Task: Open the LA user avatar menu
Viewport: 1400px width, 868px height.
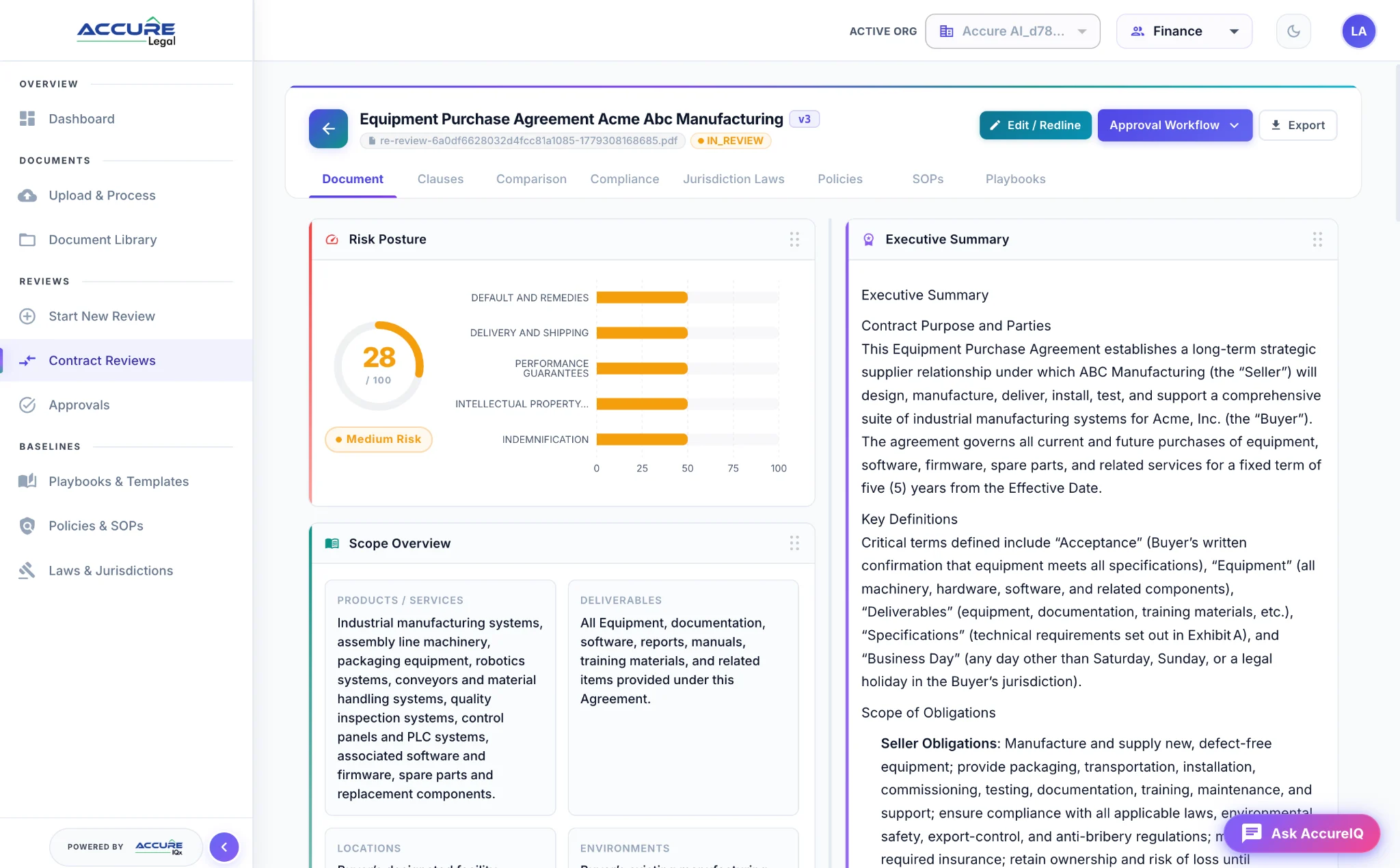Action: tap(1358, 31)
